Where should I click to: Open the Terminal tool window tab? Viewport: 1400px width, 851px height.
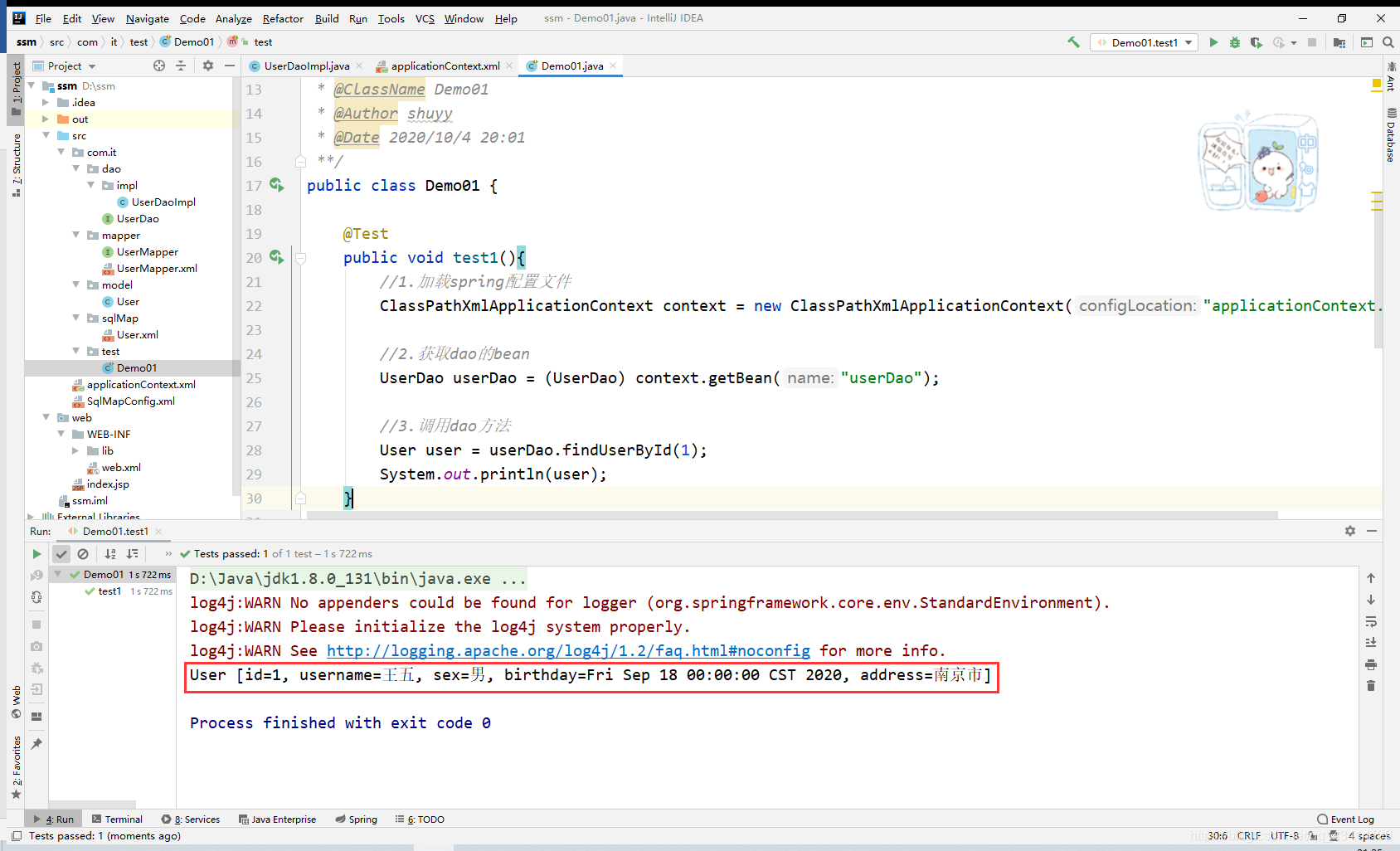pyautogui.click(x=117, y=819)
